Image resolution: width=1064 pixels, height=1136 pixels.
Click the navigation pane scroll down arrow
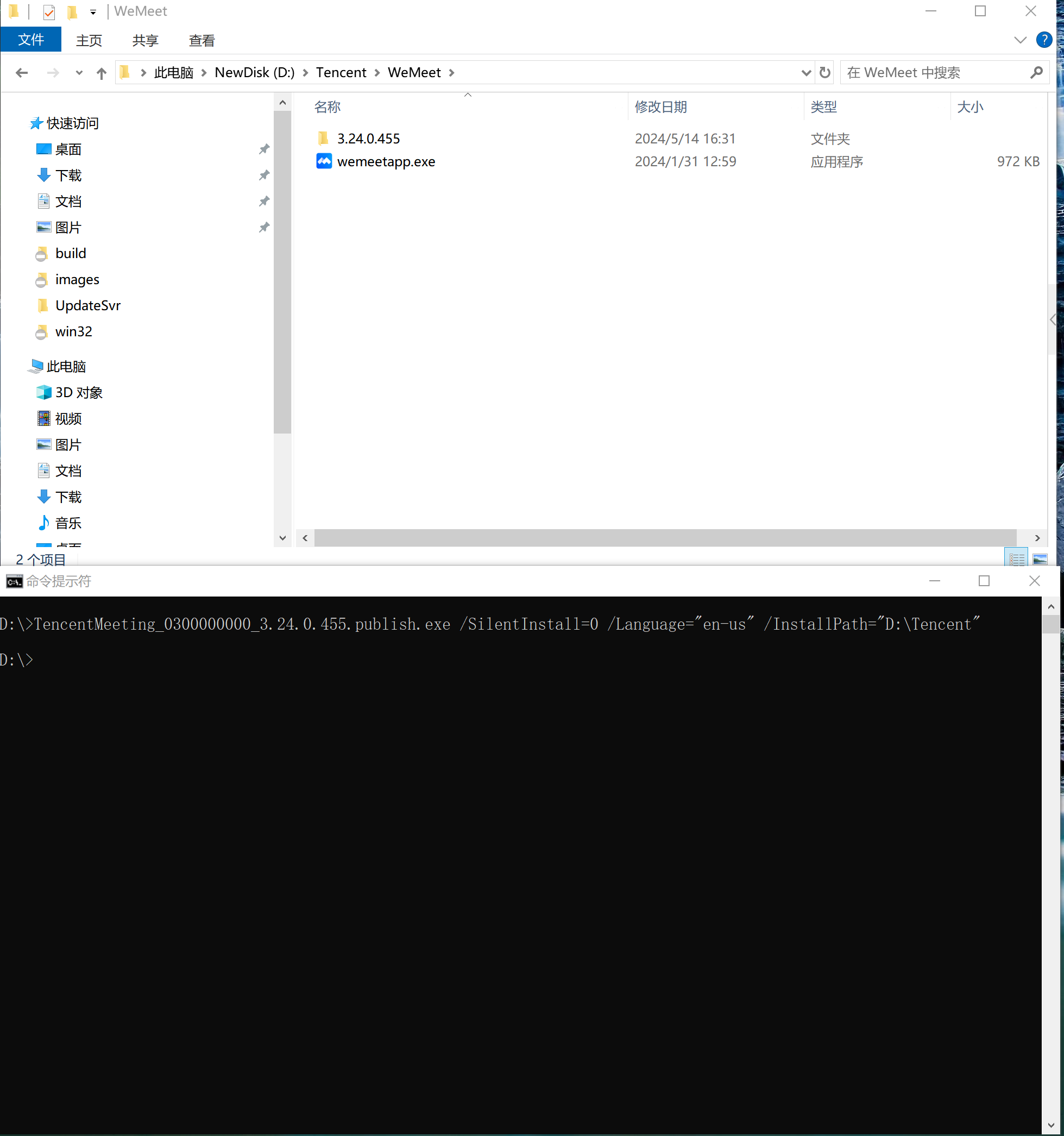click(x=282, y=538)
